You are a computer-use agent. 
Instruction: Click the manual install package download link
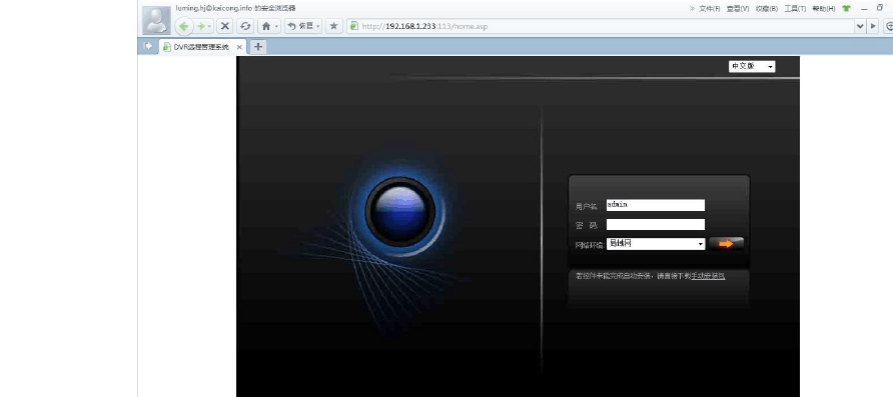click(x=708, y=276)
